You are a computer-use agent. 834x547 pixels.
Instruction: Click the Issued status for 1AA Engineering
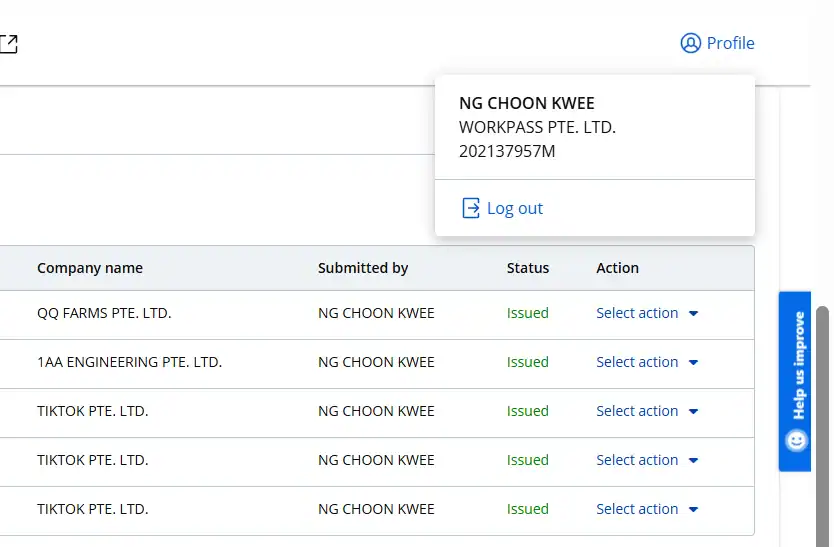click(527, 362)
